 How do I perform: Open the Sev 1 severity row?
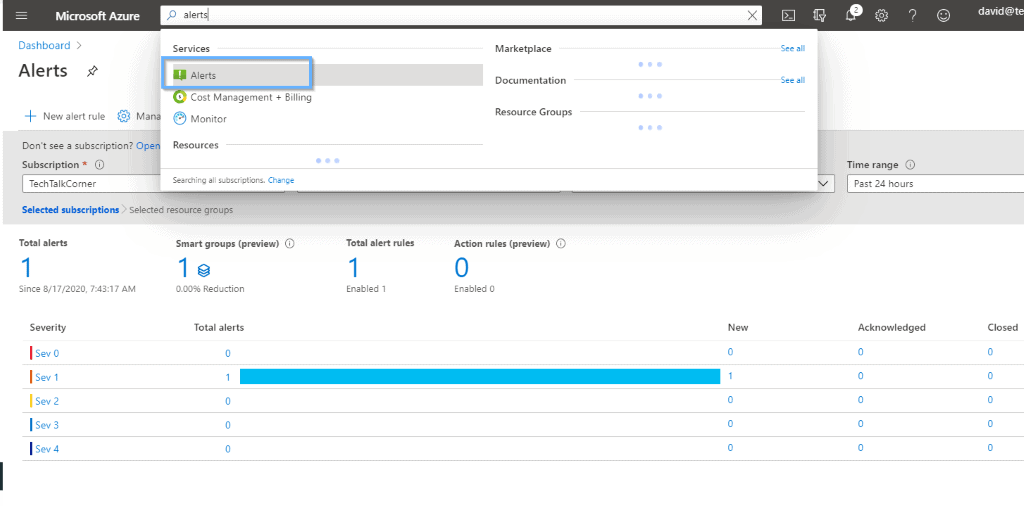[47, 377]
